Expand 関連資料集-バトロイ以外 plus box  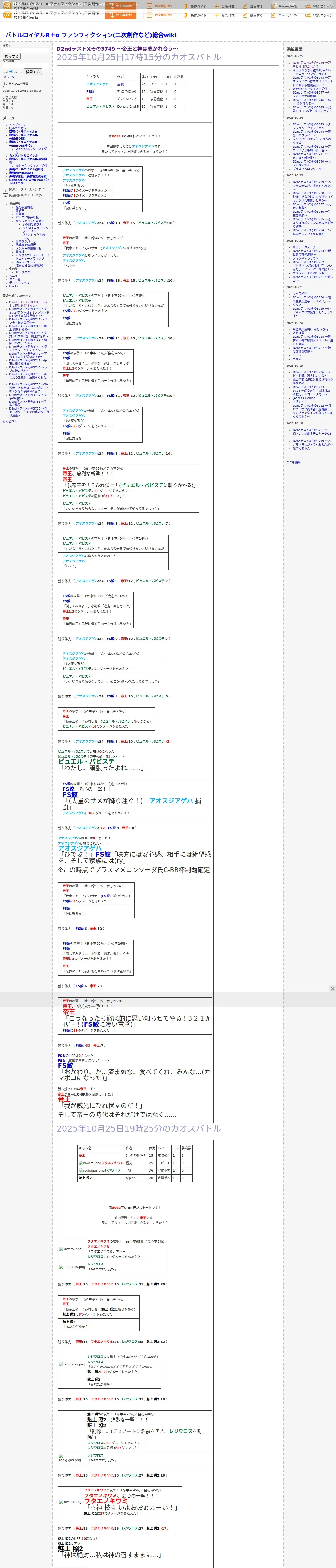tap(5, 197)
